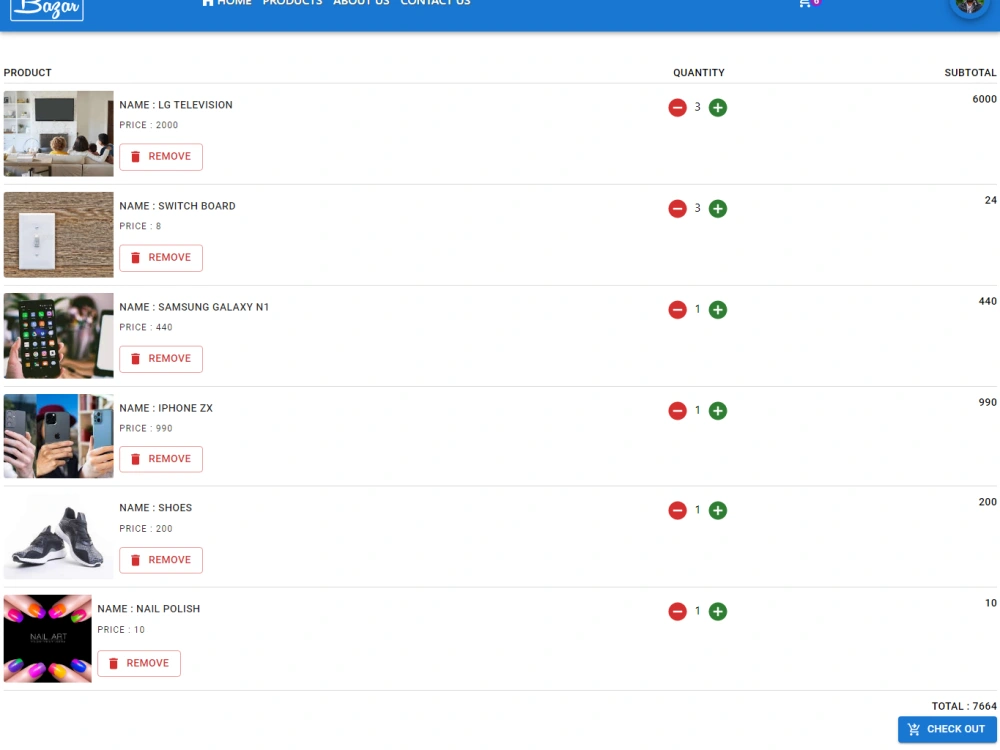Increase Nail Polish quantity with plus icon

[x=717, y=612]
